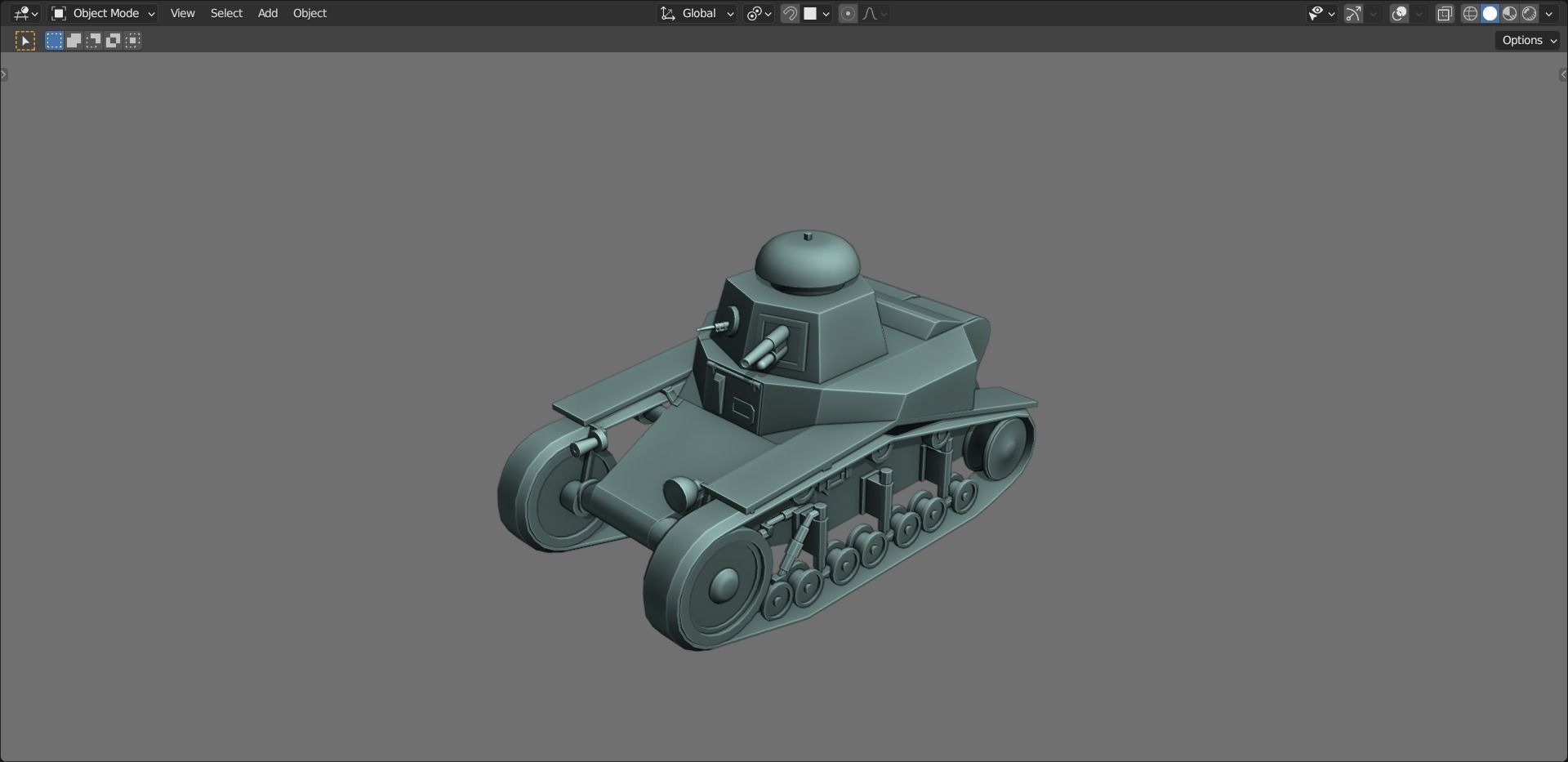Image resolution: width=1568 pixels, height=762 pixels.
Task: Switch to Rendered shading
Action: pos(1529,13)
